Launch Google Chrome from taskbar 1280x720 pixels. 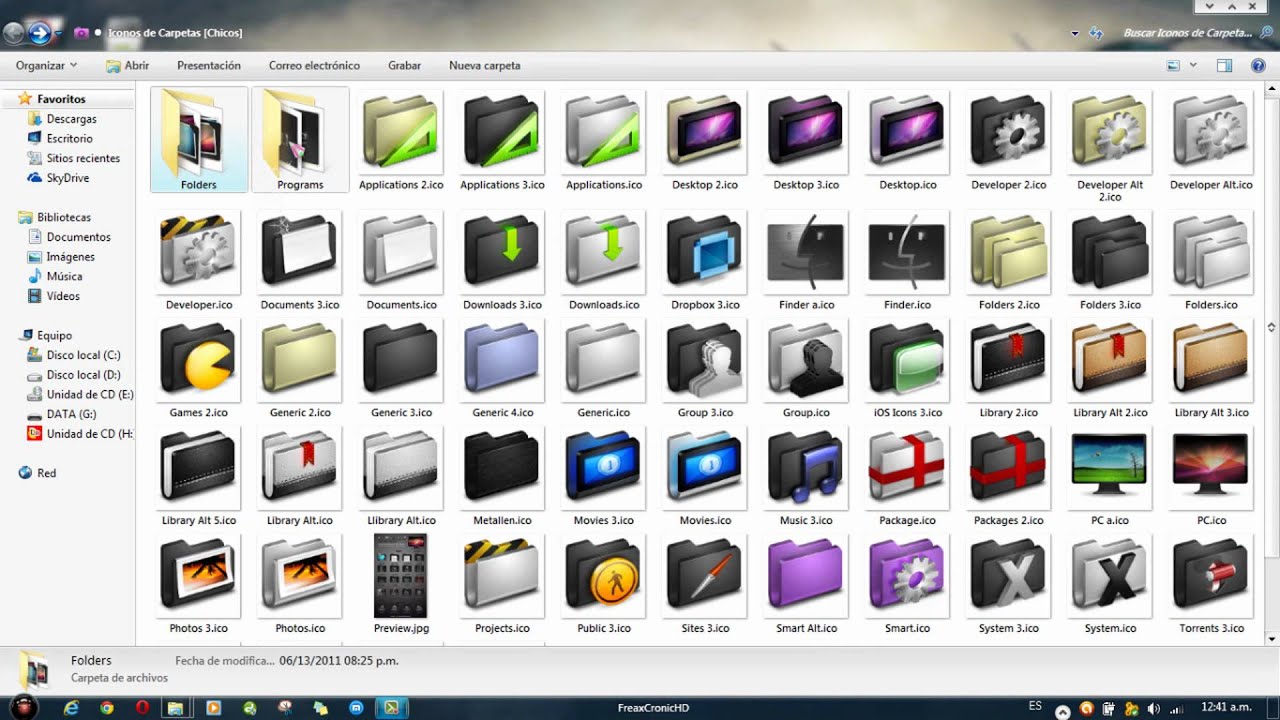coord(107,707)
